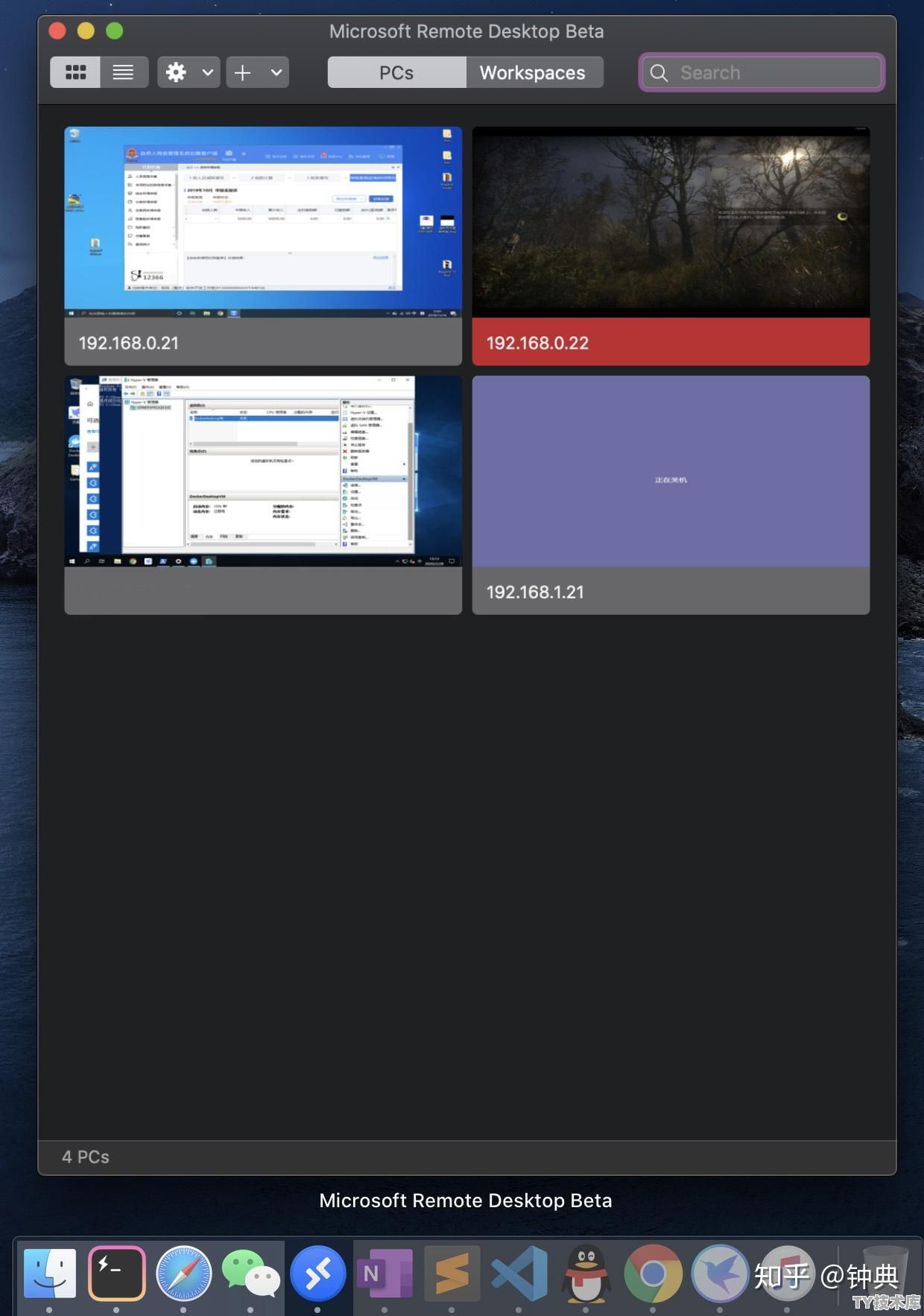Open Finder from the Dock
This screenshot has height=1316, width=924.
point(49,1274)
